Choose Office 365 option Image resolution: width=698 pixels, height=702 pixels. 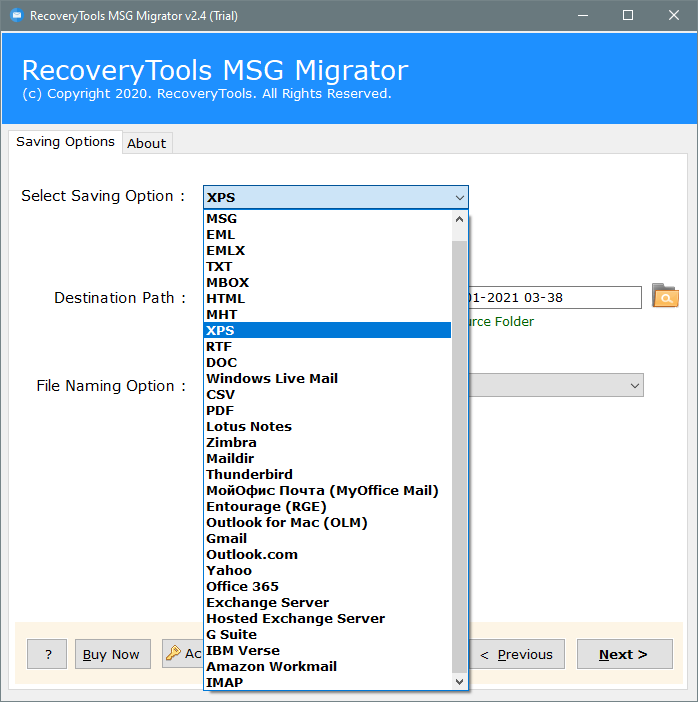[x=327, y=586]
